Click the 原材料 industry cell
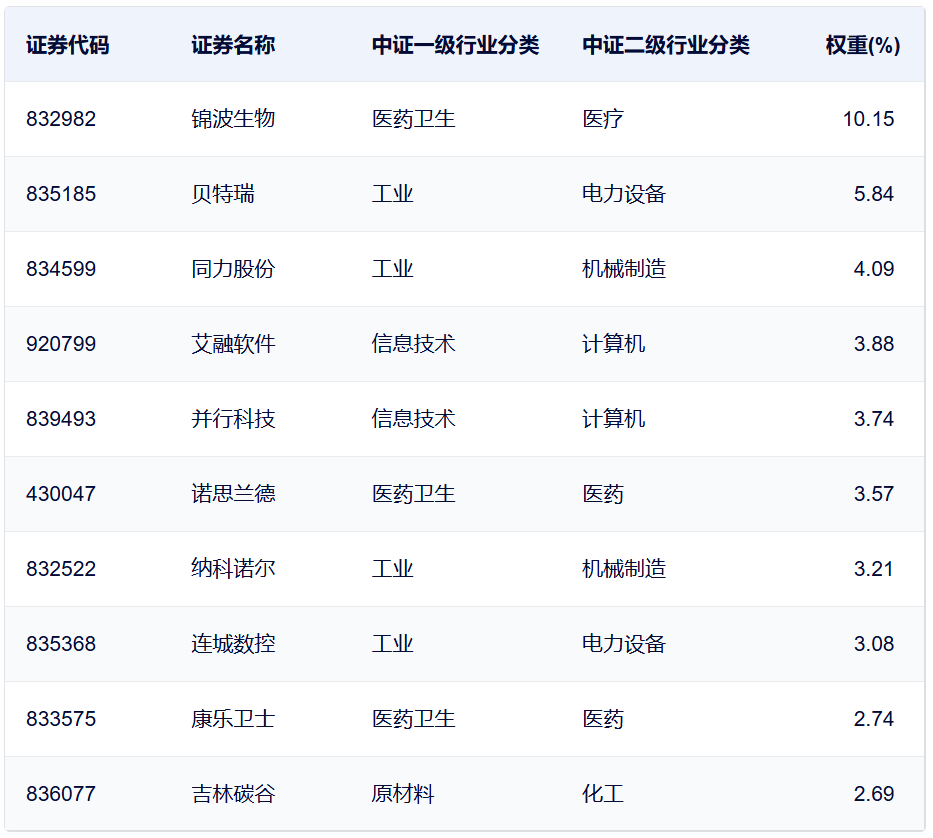This screenshot has height=838, width=933. click(x=403, y=794)
